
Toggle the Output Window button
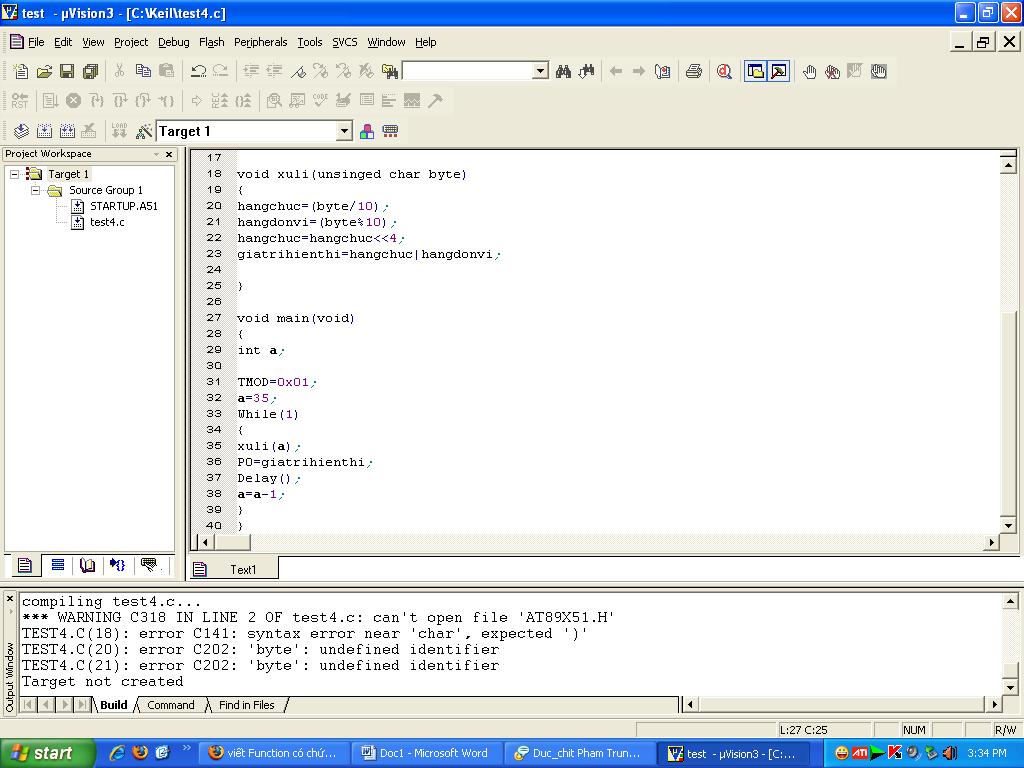pos(779,71)
